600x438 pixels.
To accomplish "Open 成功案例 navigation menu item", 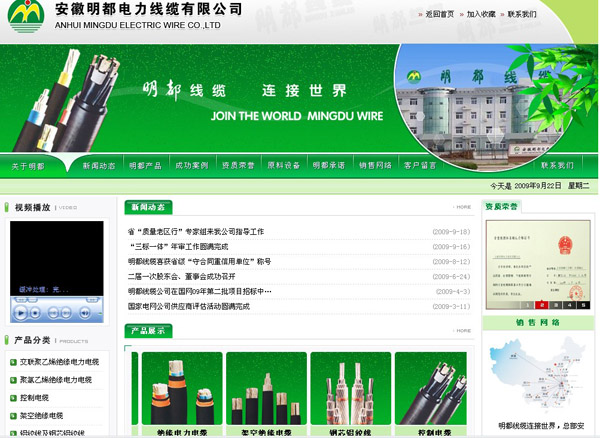I will (192, 166).
